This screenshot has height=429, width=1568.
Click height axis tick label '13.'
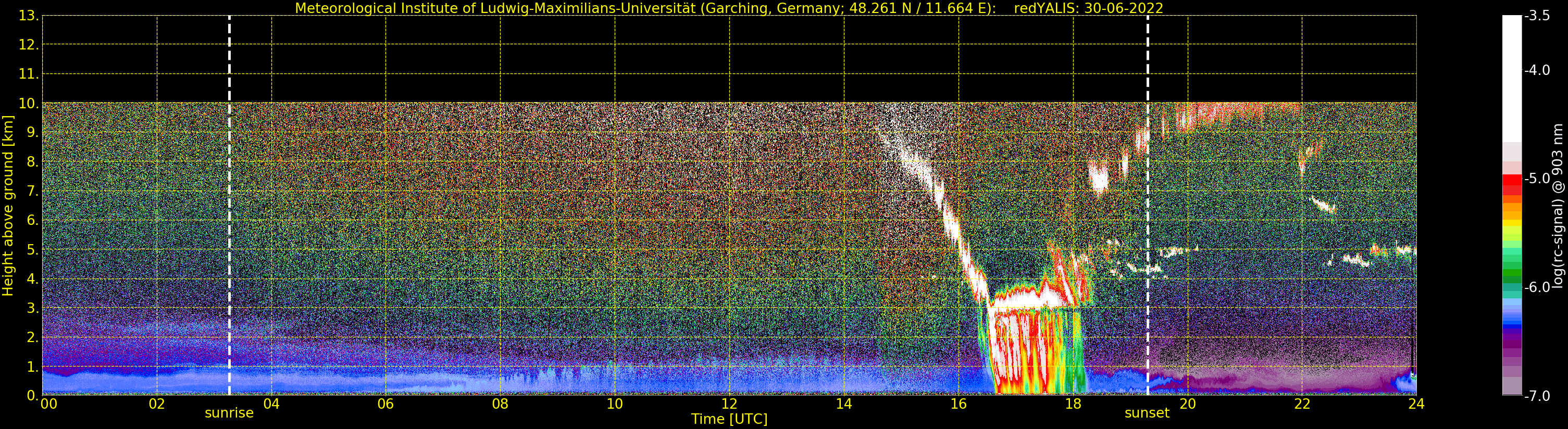click(29, 16)
